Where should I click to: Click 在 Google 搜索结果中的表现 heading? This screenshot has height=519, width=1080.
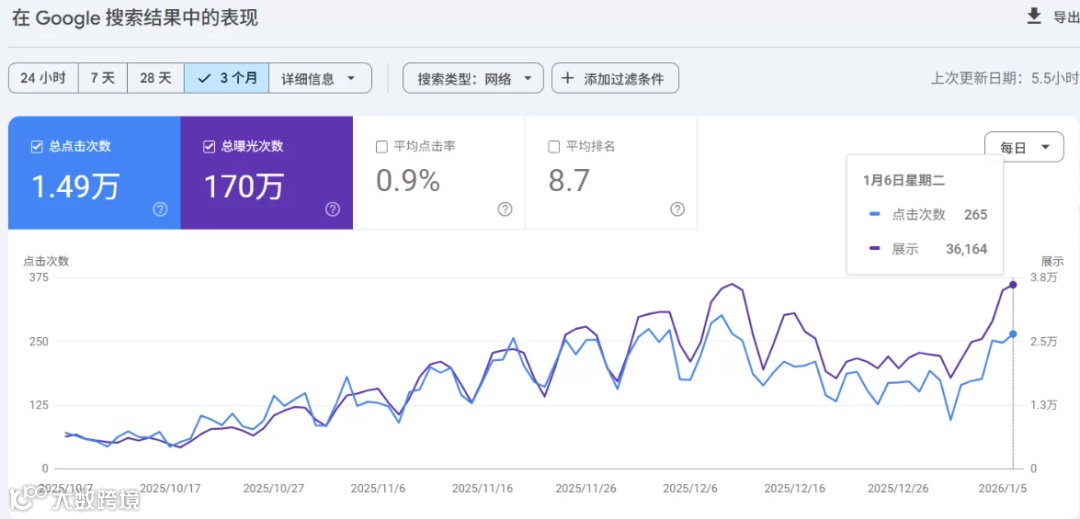tap(135, 18)
